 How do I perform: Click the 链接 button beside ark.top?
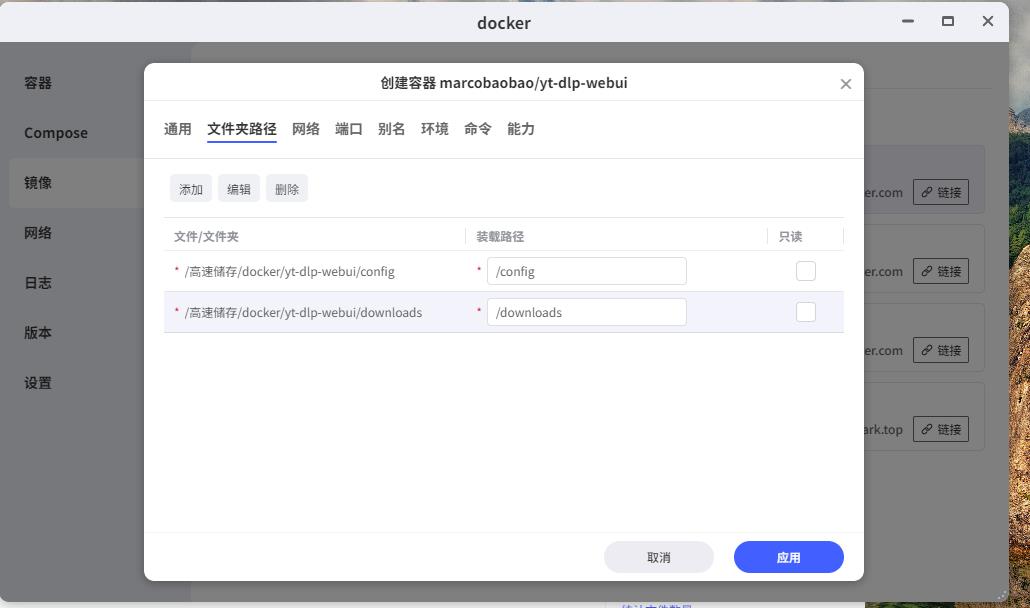(941, 429)
